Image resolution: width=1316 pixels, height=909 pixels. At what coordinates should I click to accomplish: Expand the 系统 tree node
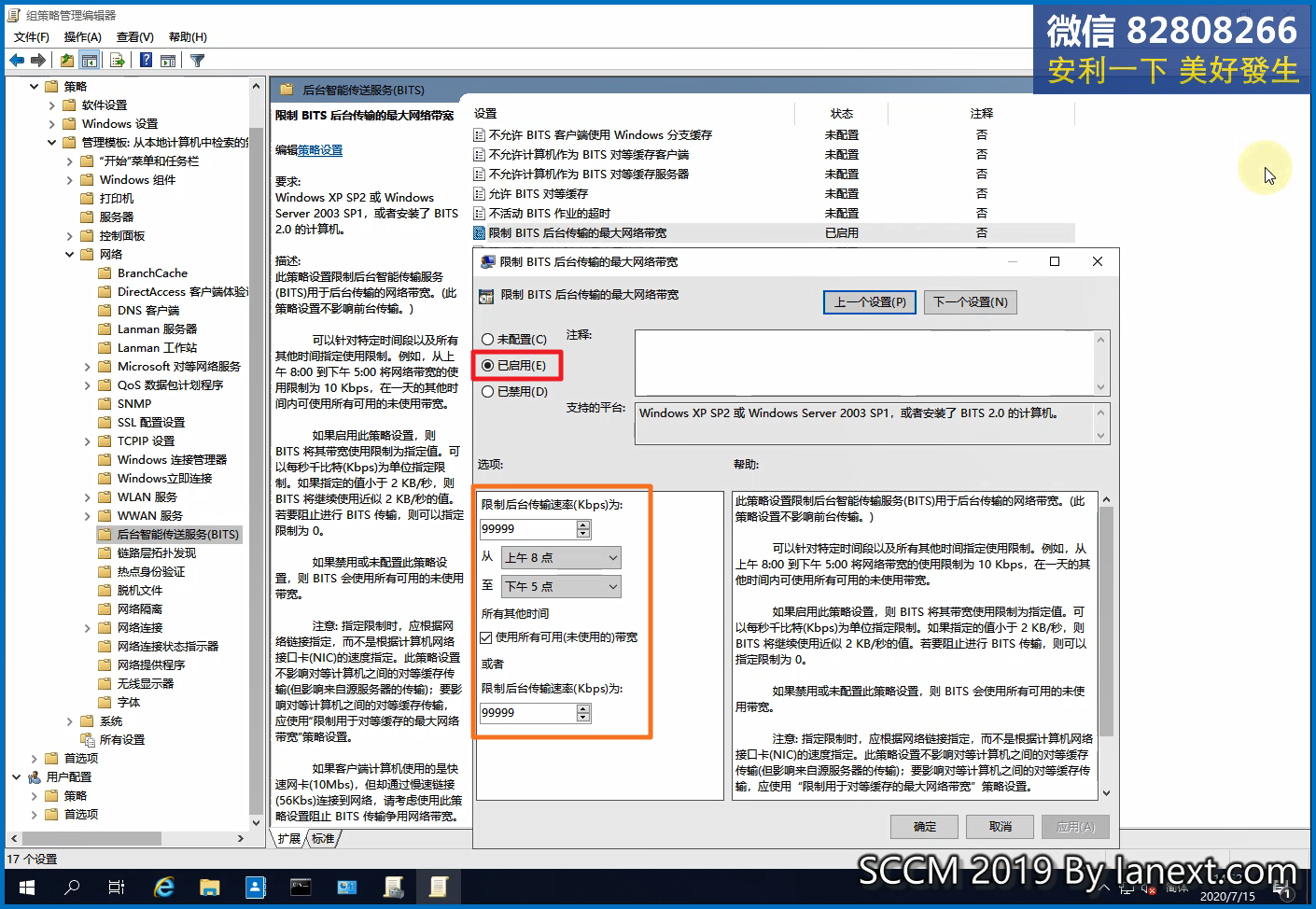click(70, 721)
